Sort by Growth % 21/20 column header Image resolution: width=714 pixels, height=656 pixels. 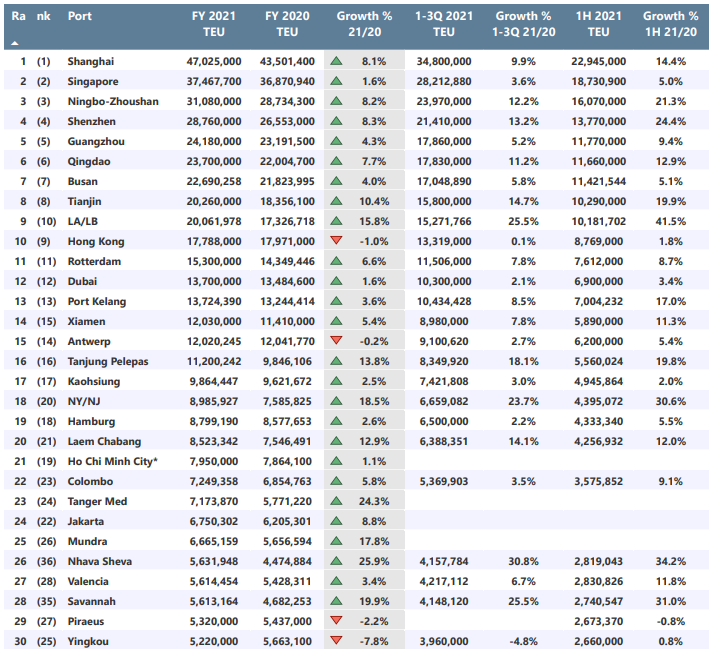coord(364,24)
